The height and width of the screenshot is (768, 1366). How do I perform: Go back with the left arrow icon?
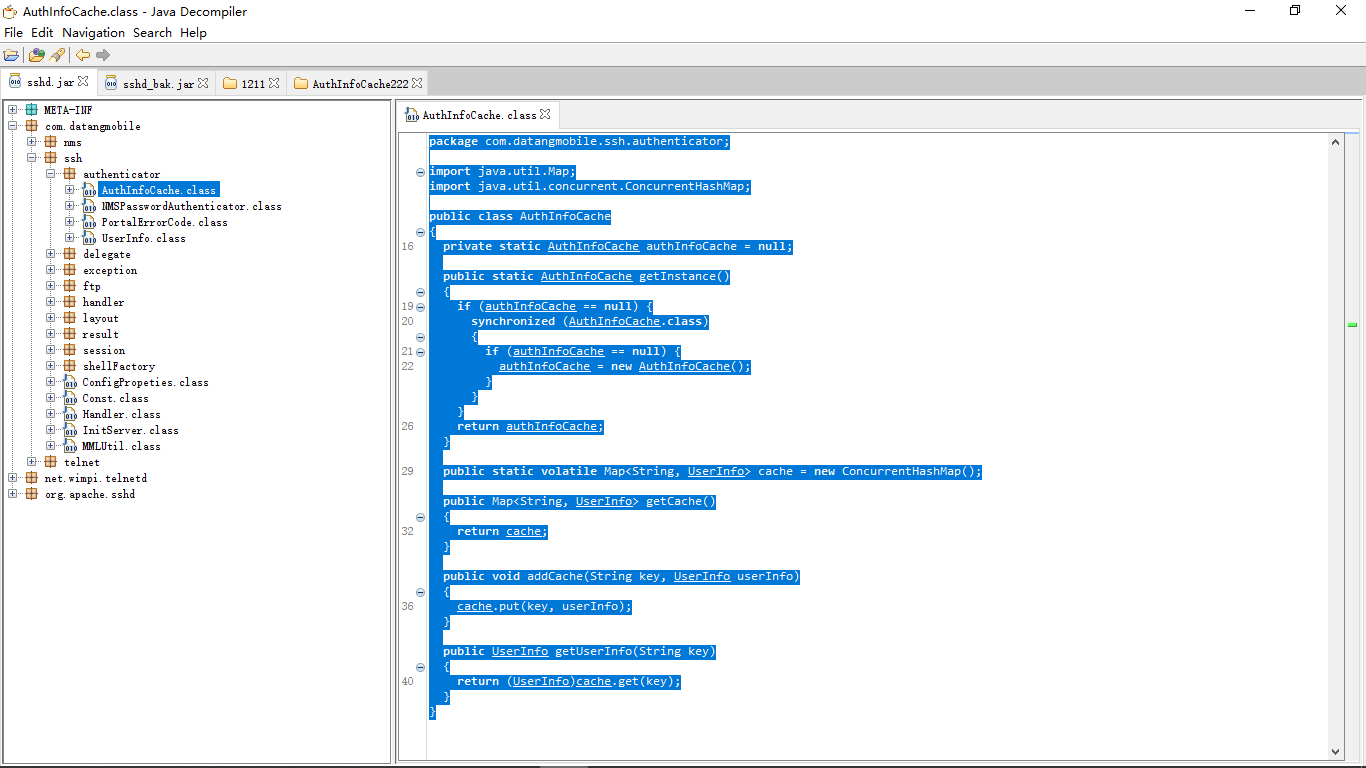pos(83,55)
